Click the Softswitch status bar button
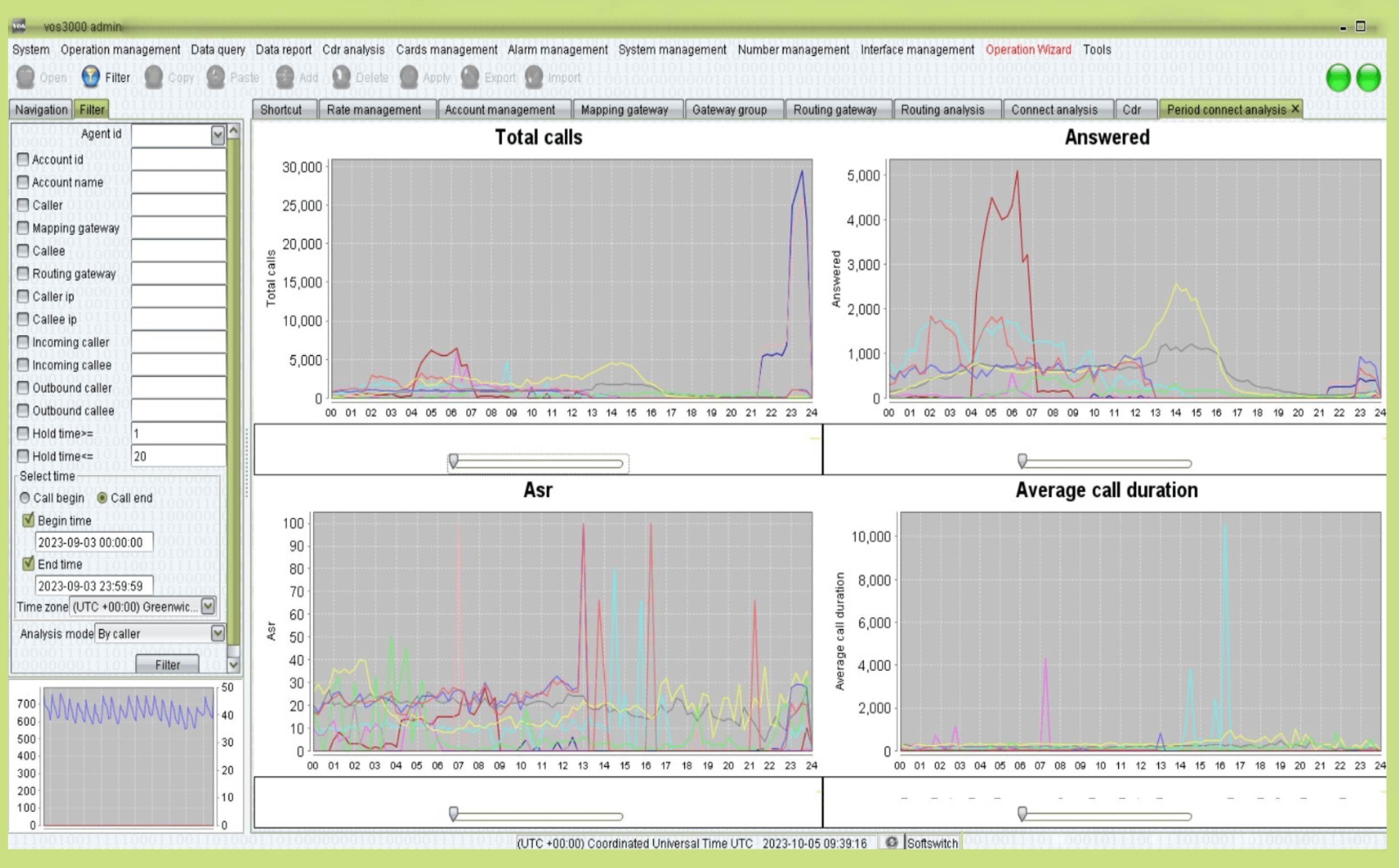This screenshot has width=1399, height=868. (932, 843)
